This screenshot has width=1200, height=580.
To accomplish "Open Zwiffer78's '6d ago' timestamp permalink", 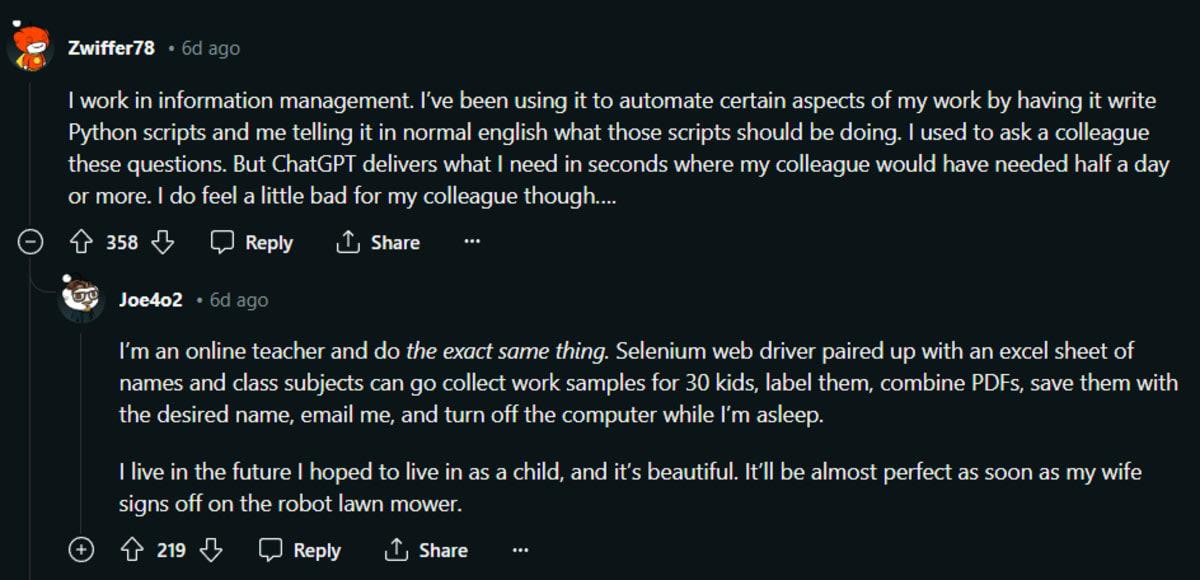I will point(210,48).
